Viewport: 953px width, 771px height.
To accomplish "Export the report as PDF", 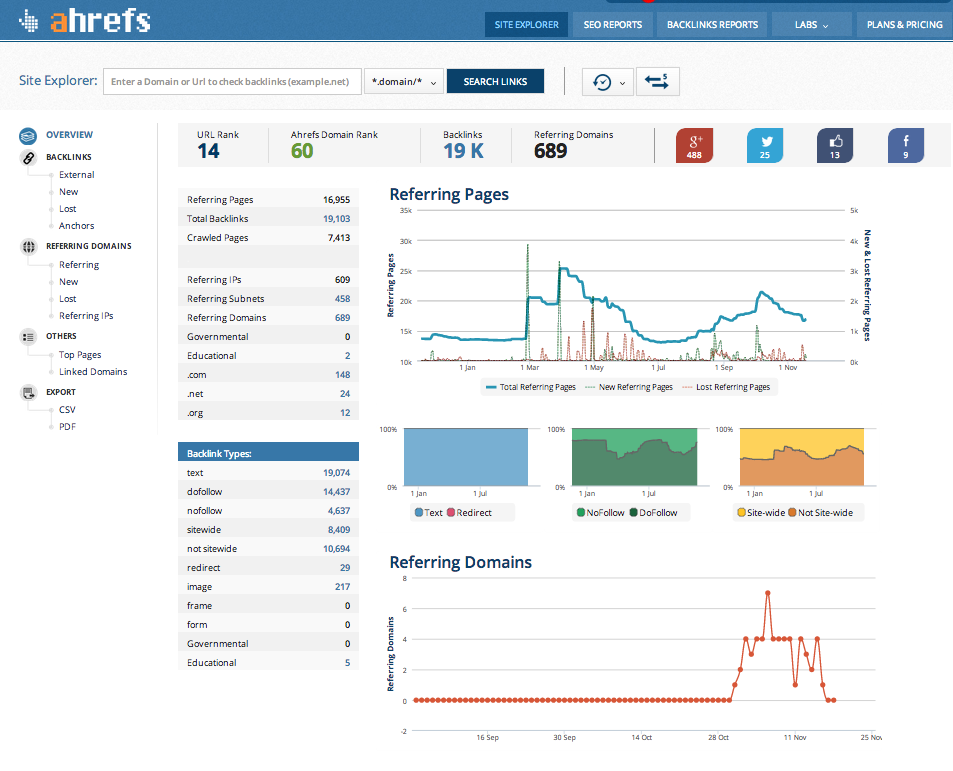I will click(67, 427).
